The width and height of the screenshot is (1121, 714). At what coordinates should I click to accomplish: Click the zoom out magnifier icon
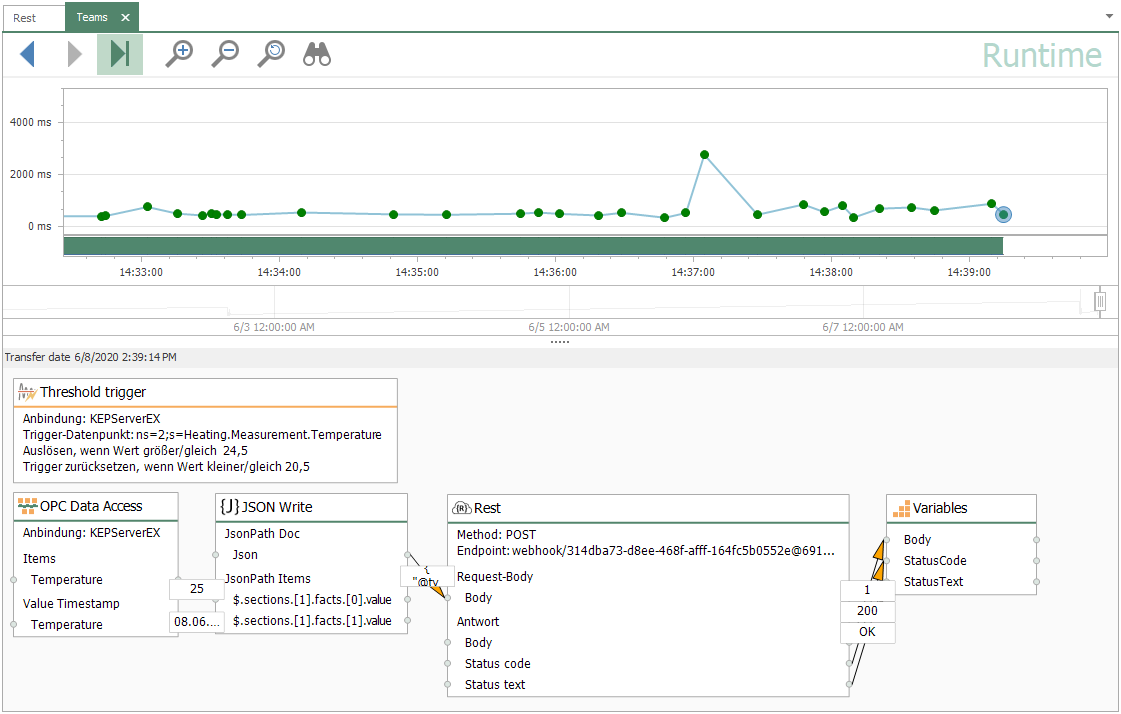tap(225, 54)
